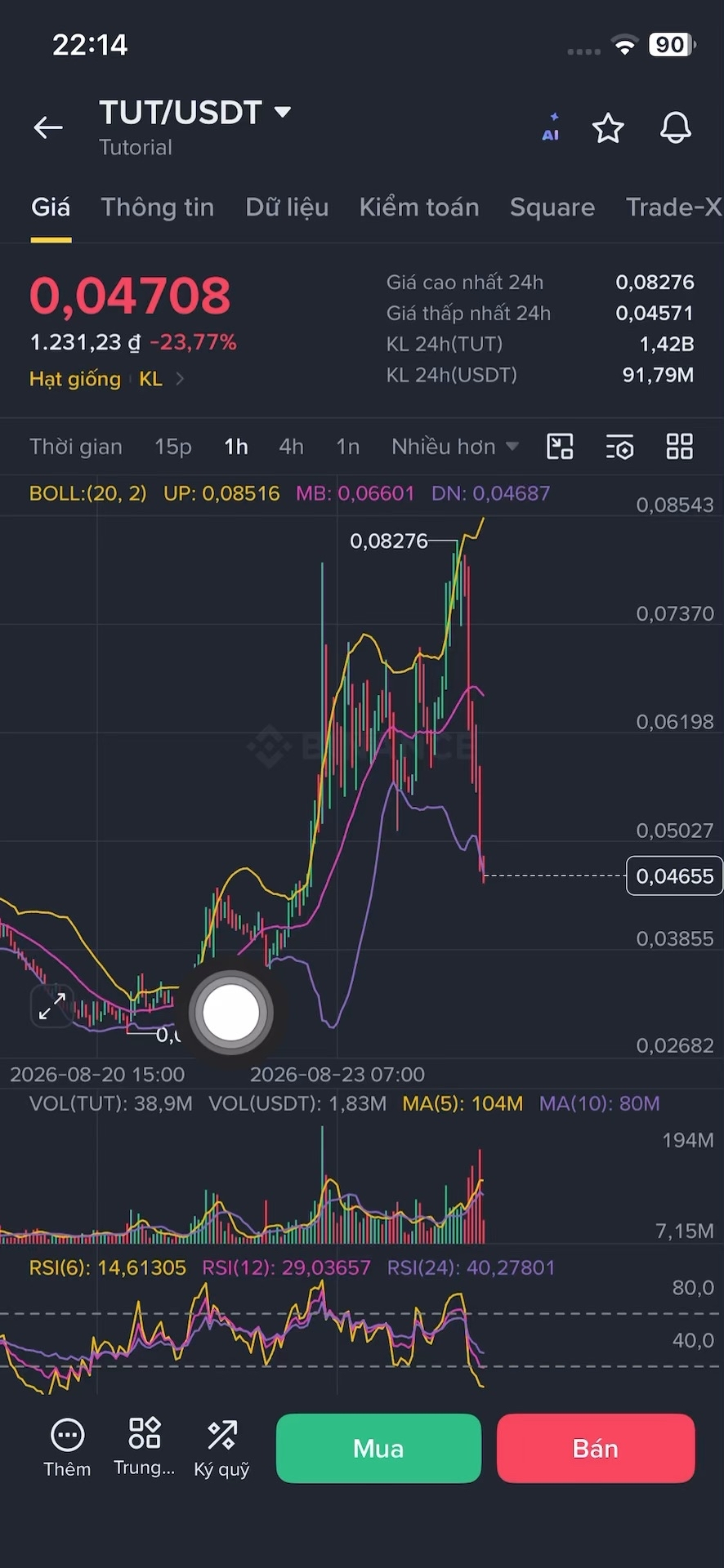
Task: Open the Nhiều hơn timeframe dropdown
Action: point(455,447)
